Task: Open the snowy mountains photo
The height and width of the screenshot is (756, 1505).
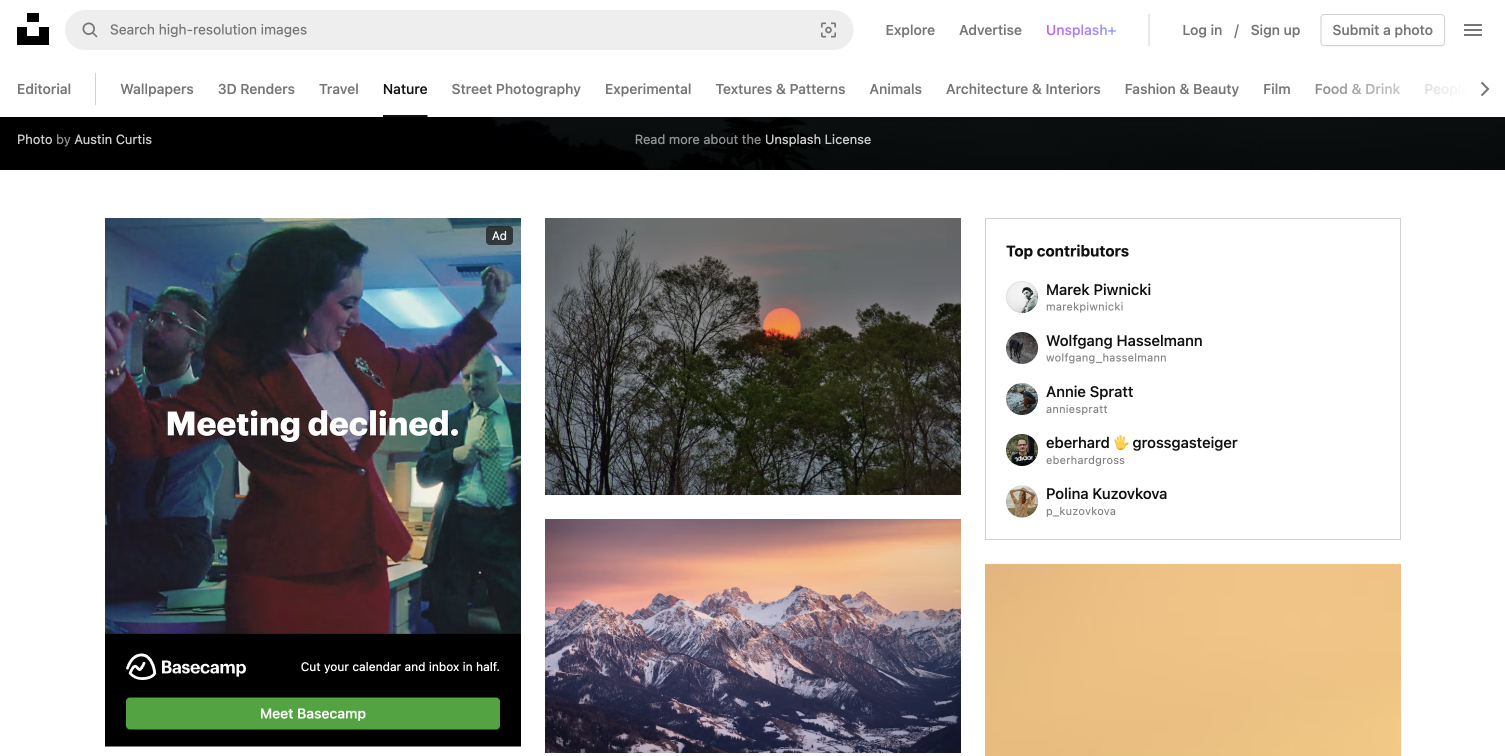Action: pyautogui.click(x=752, y=636)
